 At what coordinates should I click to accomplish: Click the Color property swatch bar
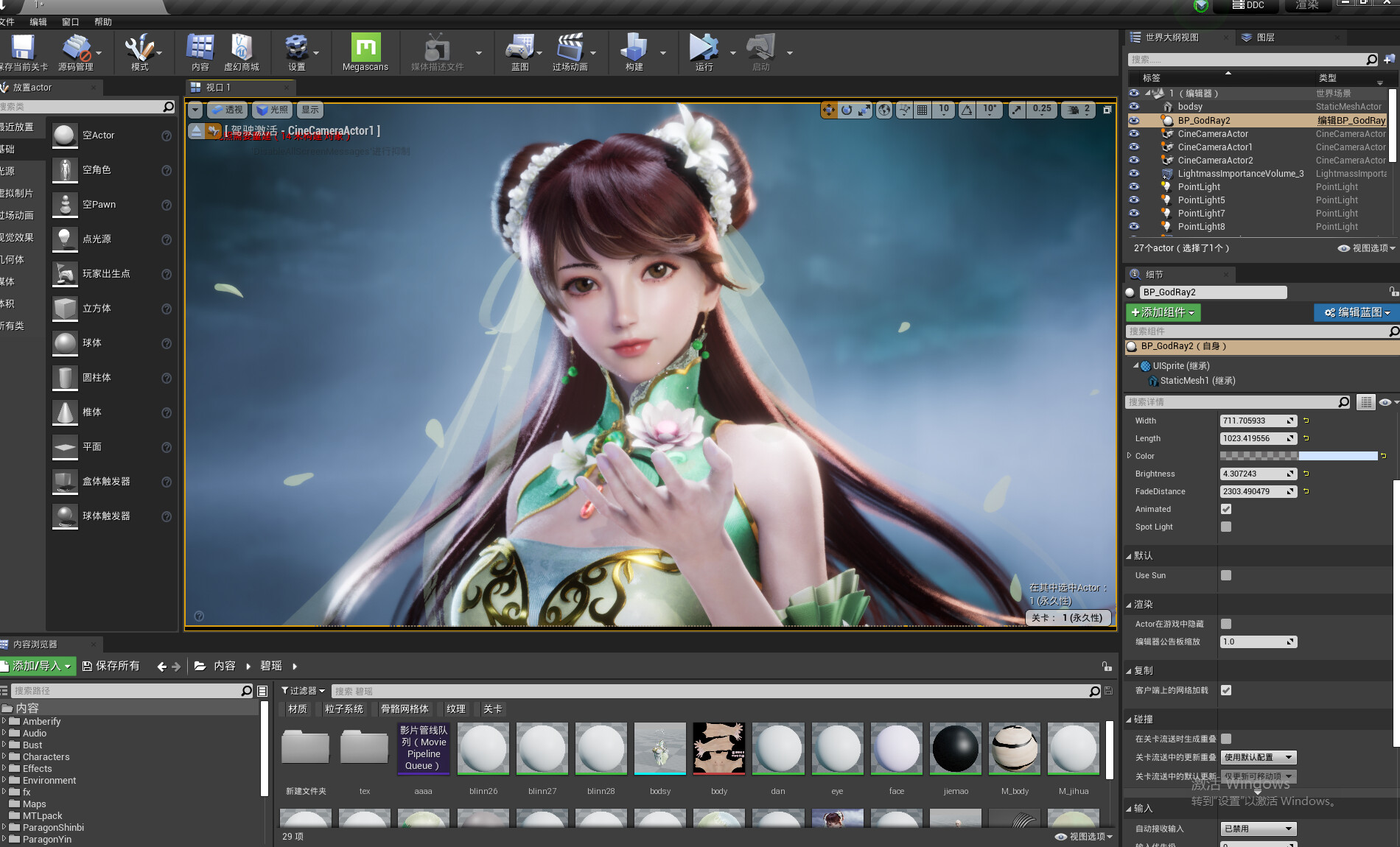tap(1298, 456)
